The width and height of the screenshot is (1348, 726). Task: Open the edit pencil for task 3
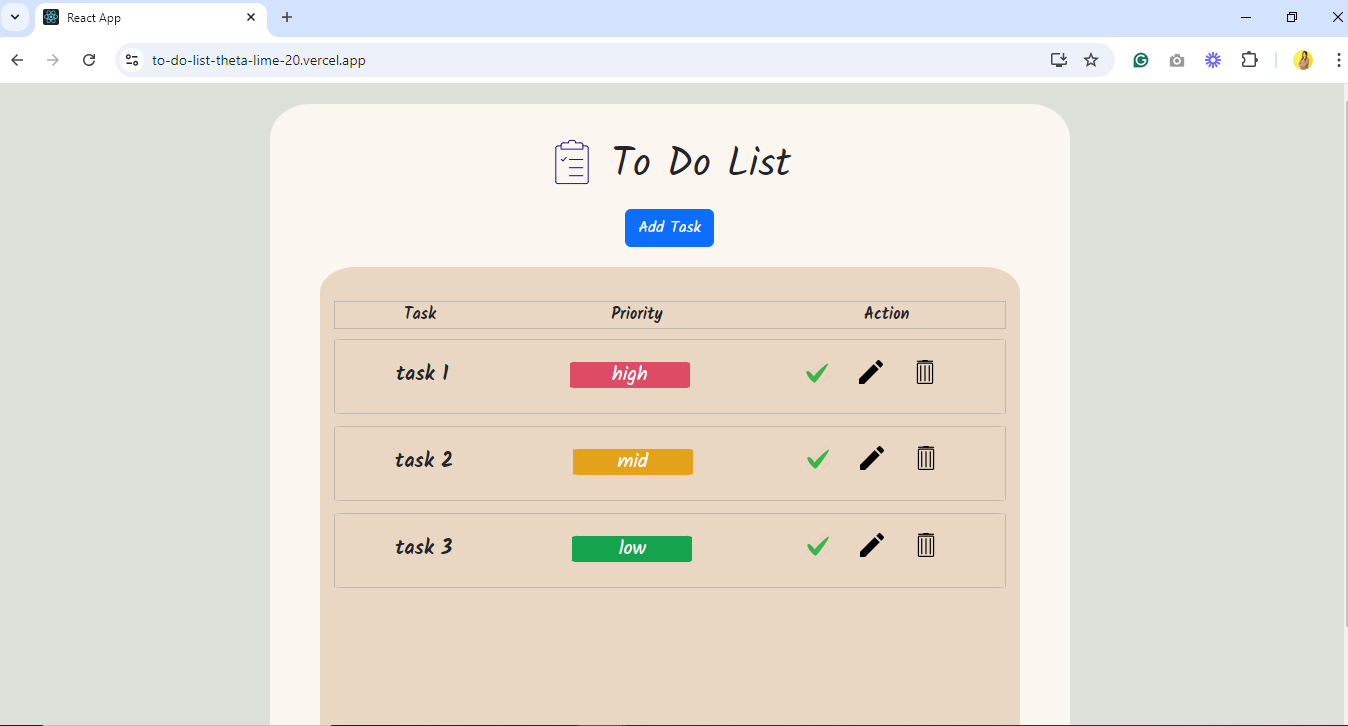(872, 545)
